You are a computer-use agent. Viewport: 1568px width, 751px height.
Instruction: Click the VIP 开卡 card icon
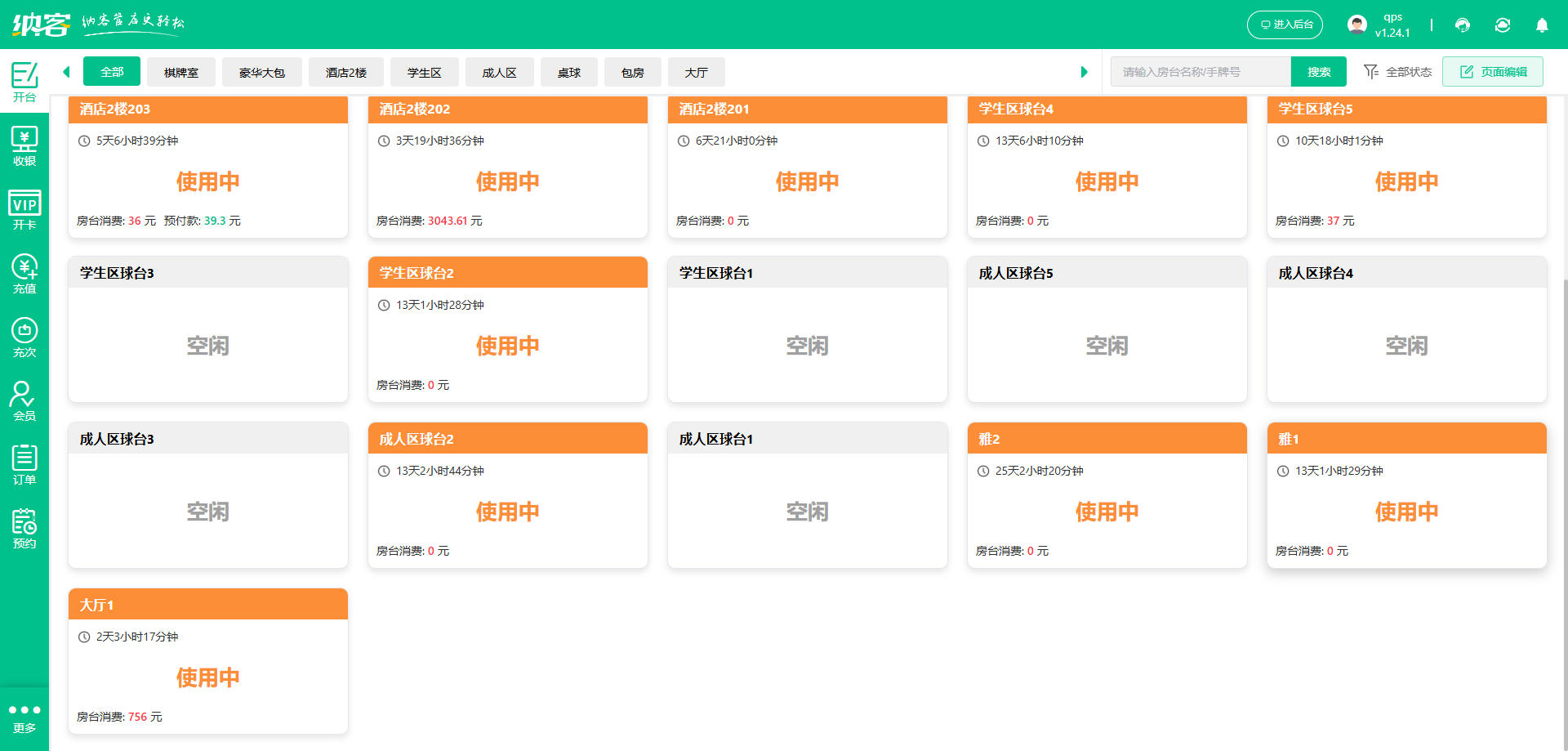pos(24,210)
